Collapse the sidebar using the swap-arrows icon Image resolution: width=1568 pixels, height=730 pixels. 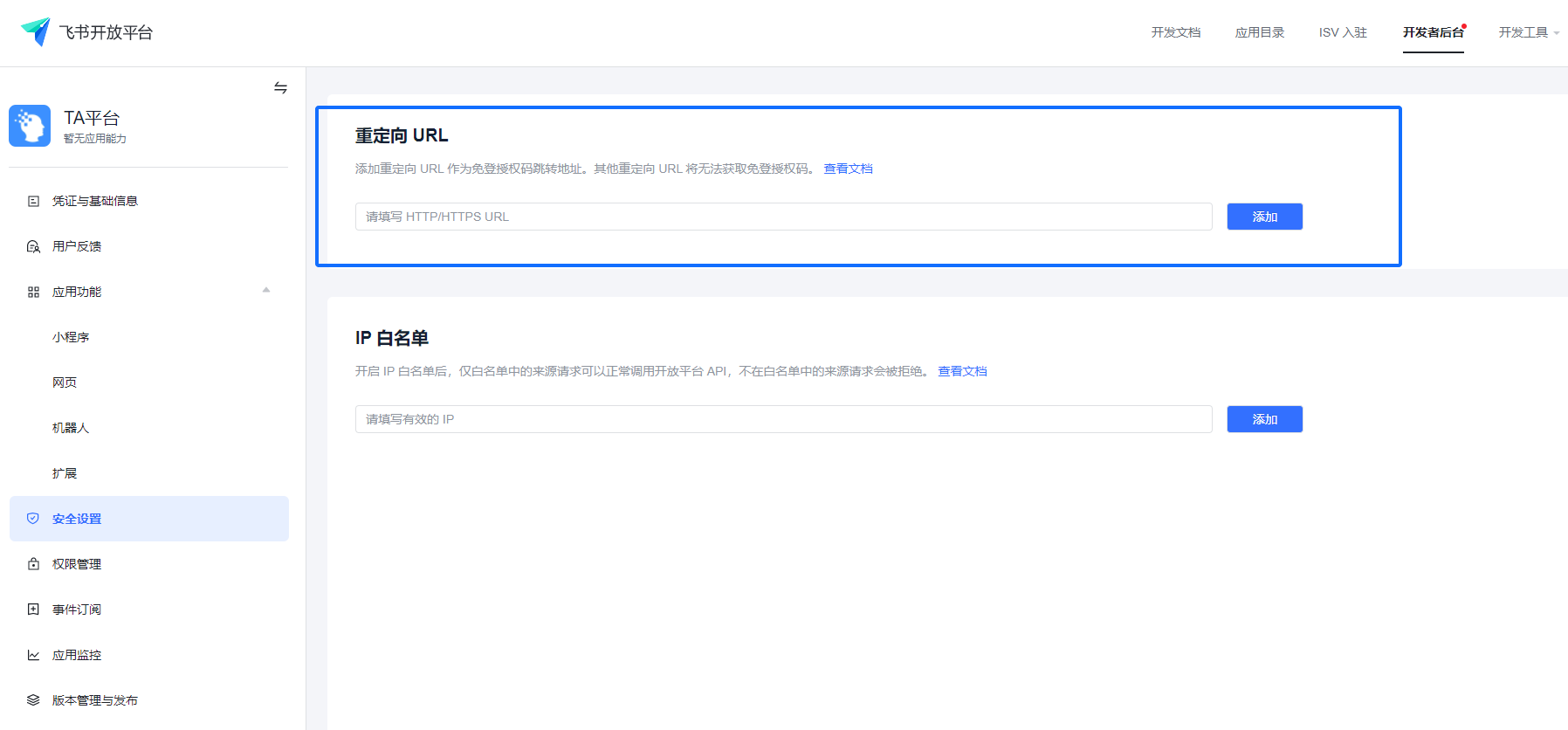280,88
